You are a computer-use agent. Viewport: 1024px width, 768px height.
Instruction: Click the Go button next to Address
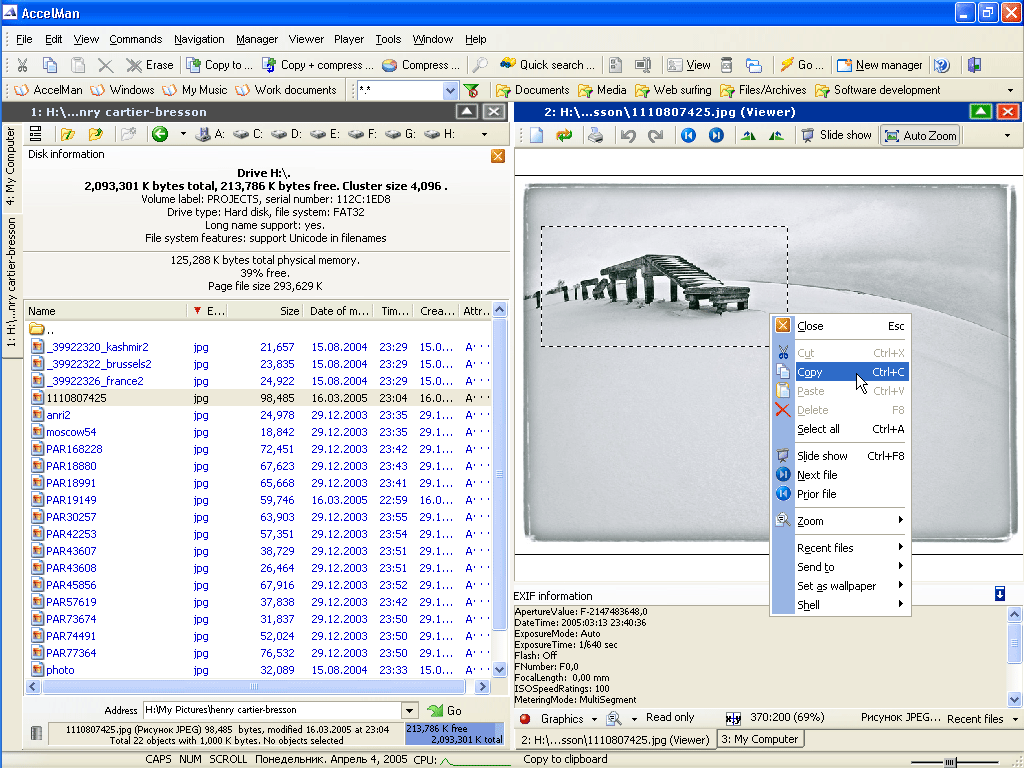coord(444,710)
